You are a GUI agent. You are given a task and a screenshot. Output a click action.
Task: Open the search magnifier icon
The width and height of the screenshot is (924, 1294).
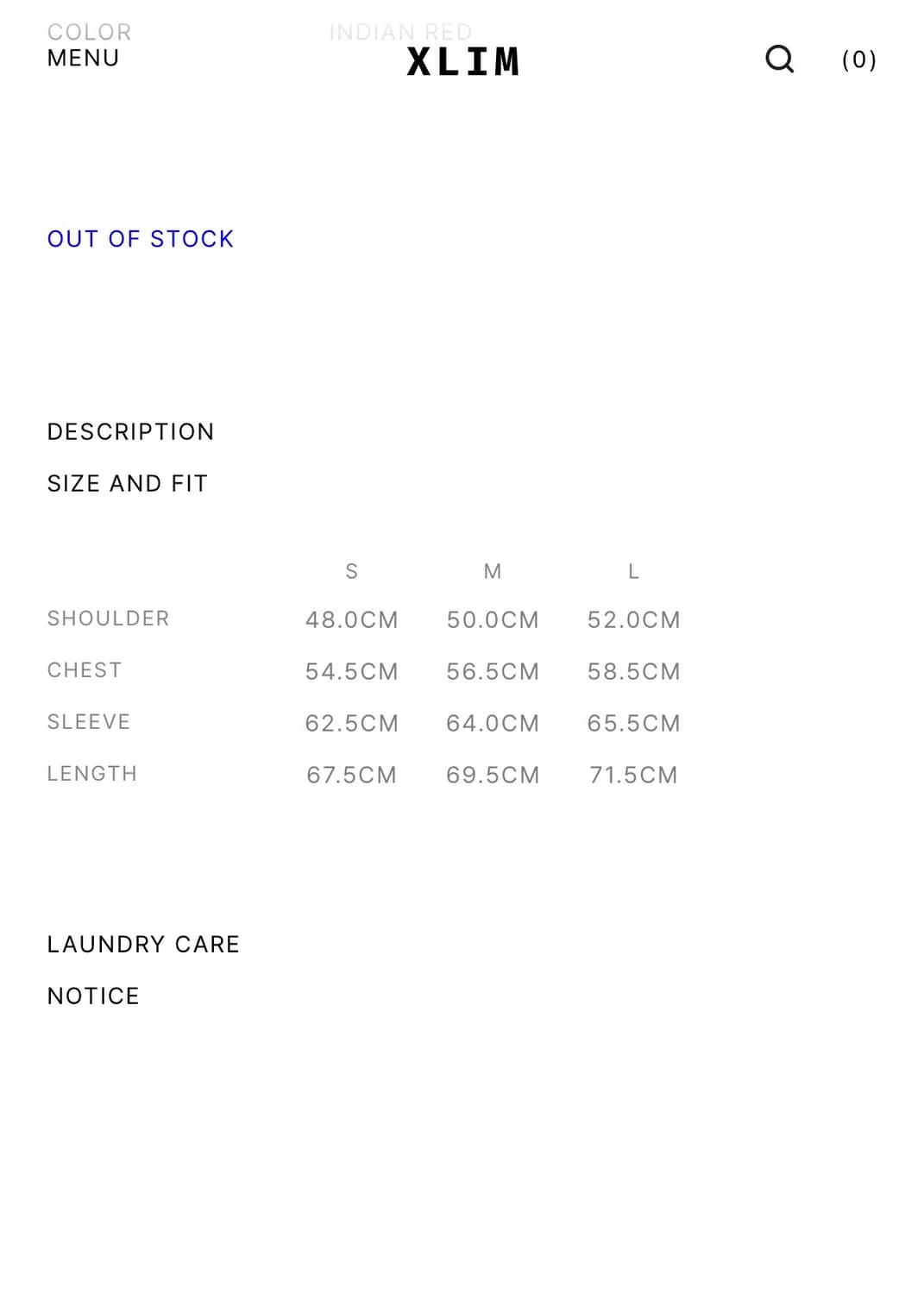(779, 59)
